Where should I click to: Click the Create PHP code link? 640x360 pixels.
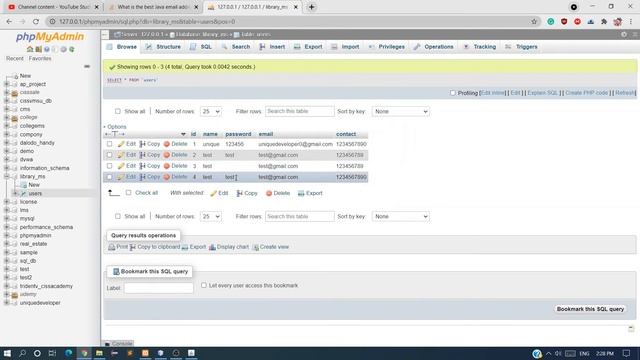[587, 93]
